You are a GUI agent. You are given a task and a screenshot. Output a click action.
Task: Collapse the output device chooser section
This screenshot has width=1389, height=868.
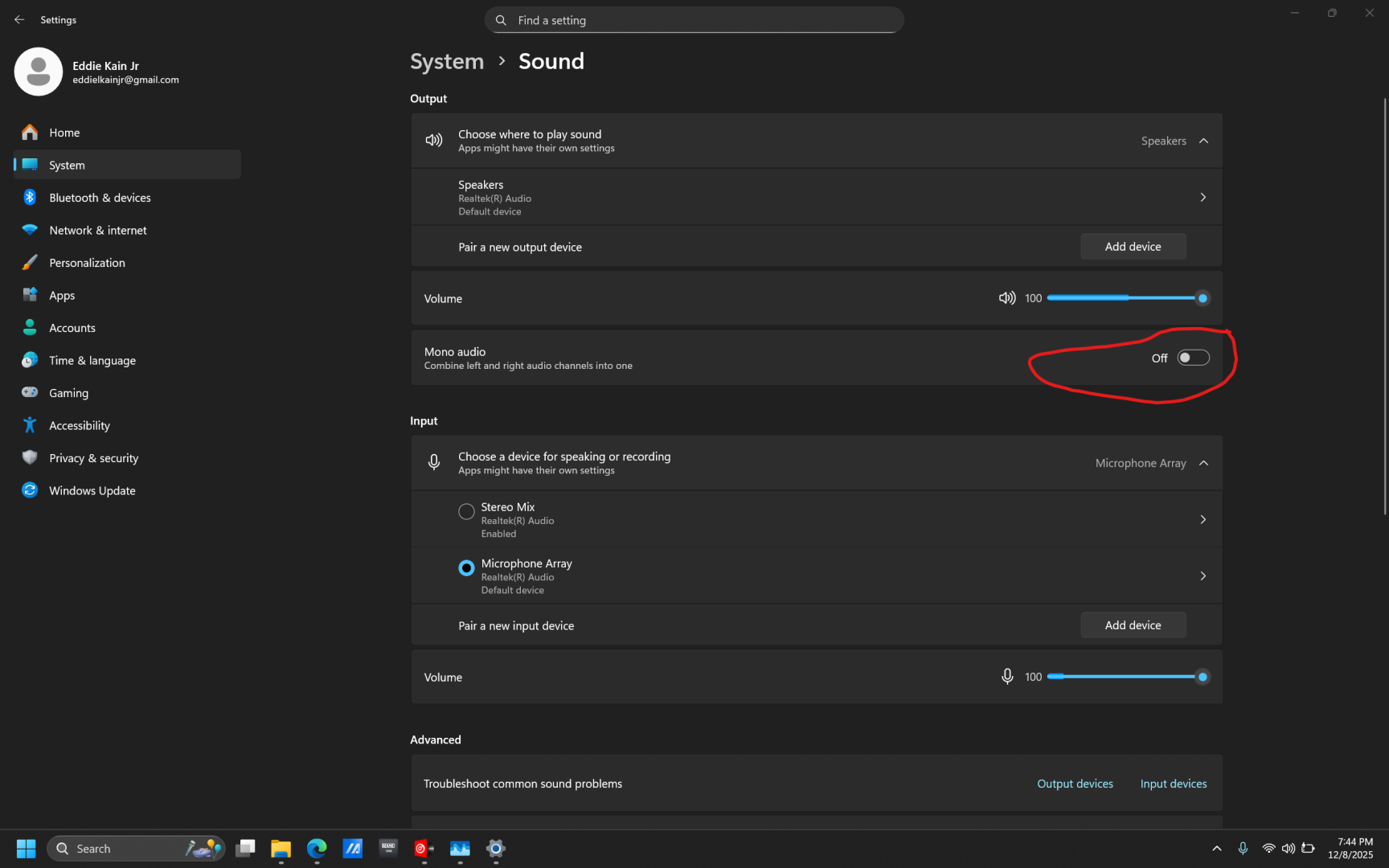click(1203, 141)
